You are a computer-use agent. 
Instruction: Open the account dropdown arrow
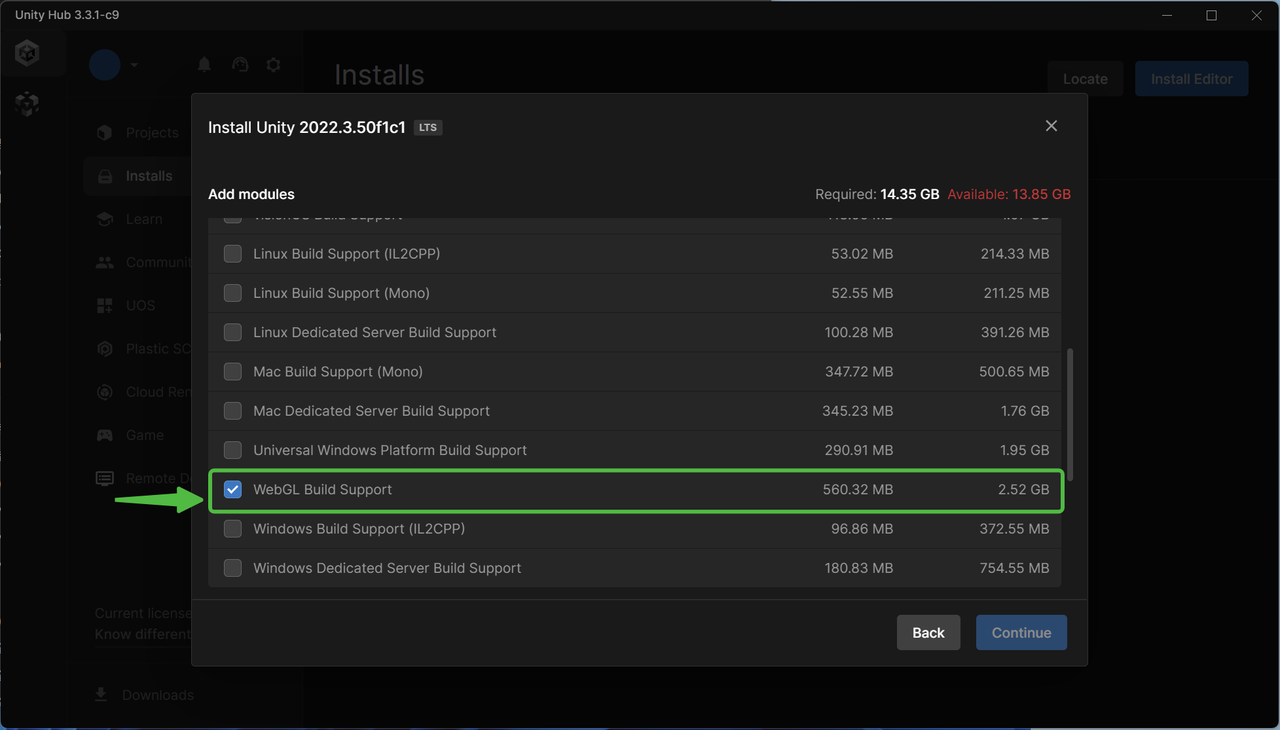tap(133, 64)
